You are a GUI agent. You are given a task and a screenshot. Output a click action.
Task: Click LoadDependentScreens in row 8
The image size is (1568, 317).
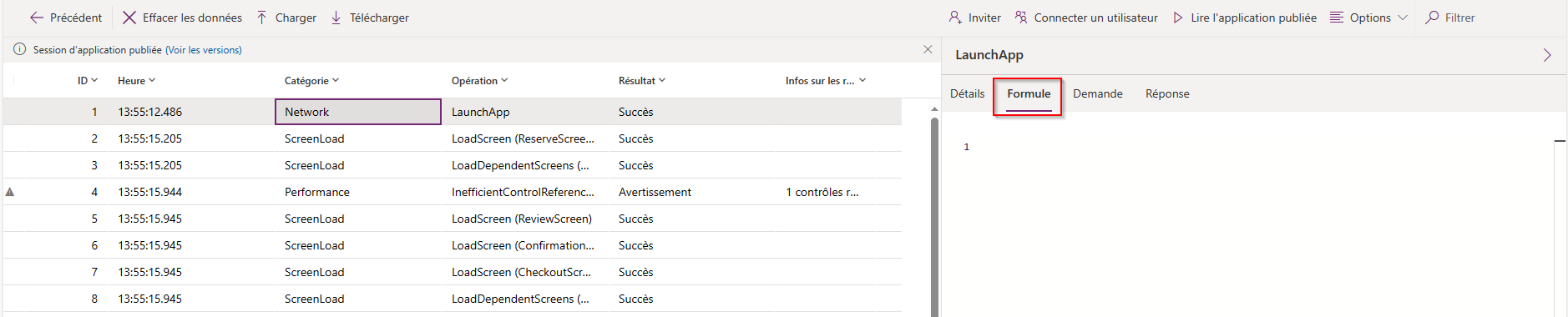(x=520, y=299)
